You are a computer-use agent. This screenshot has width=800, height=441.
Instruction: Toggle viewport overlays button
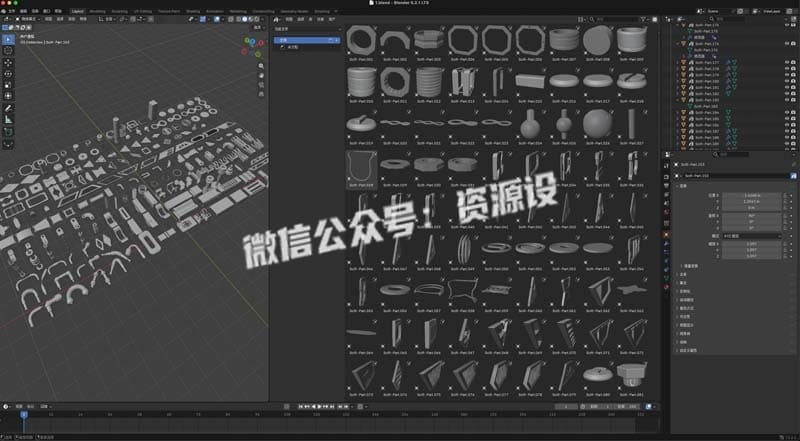pos(217,19)
